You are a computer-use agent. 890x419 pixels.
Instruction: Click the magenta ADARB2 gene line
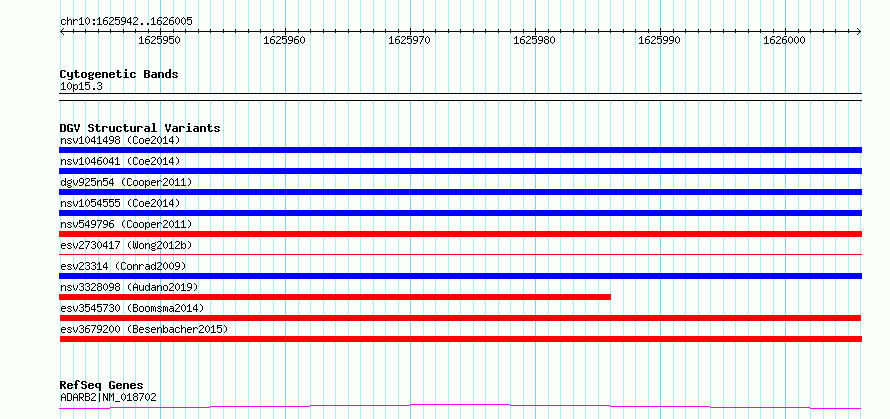coord(461,407)
